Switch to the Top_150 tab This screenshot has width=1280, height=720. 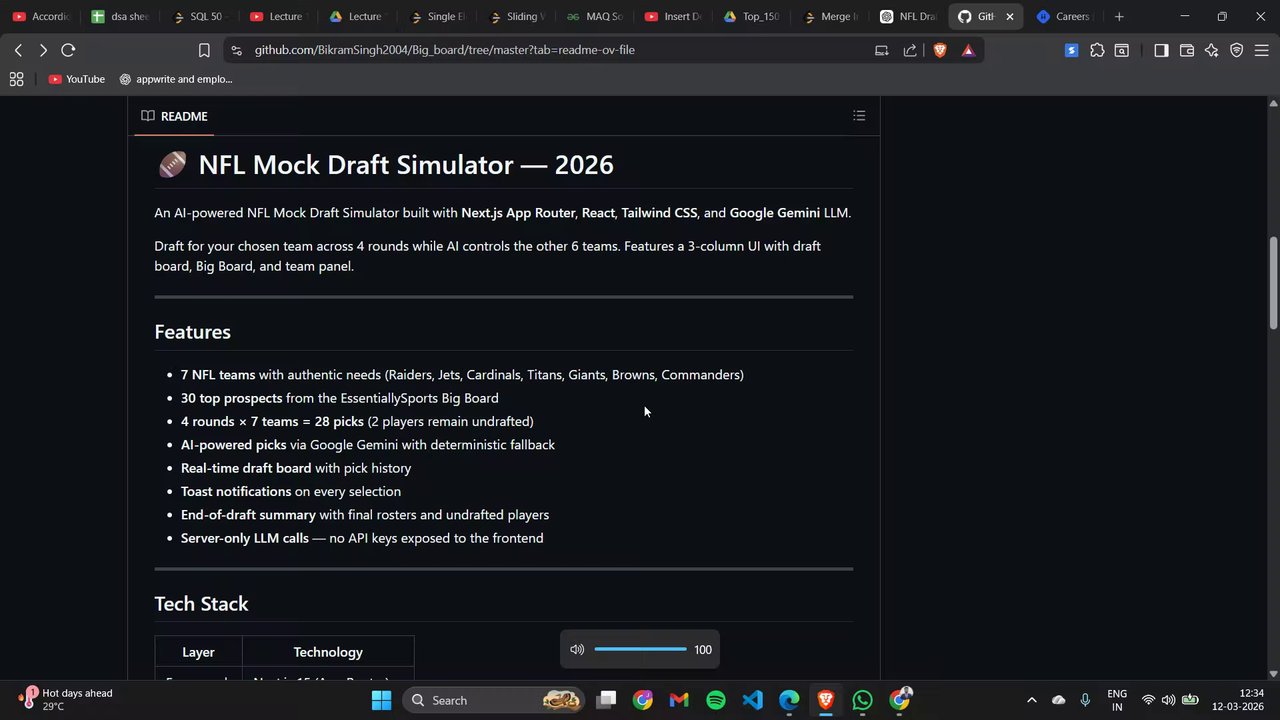(x=752, y=16)
